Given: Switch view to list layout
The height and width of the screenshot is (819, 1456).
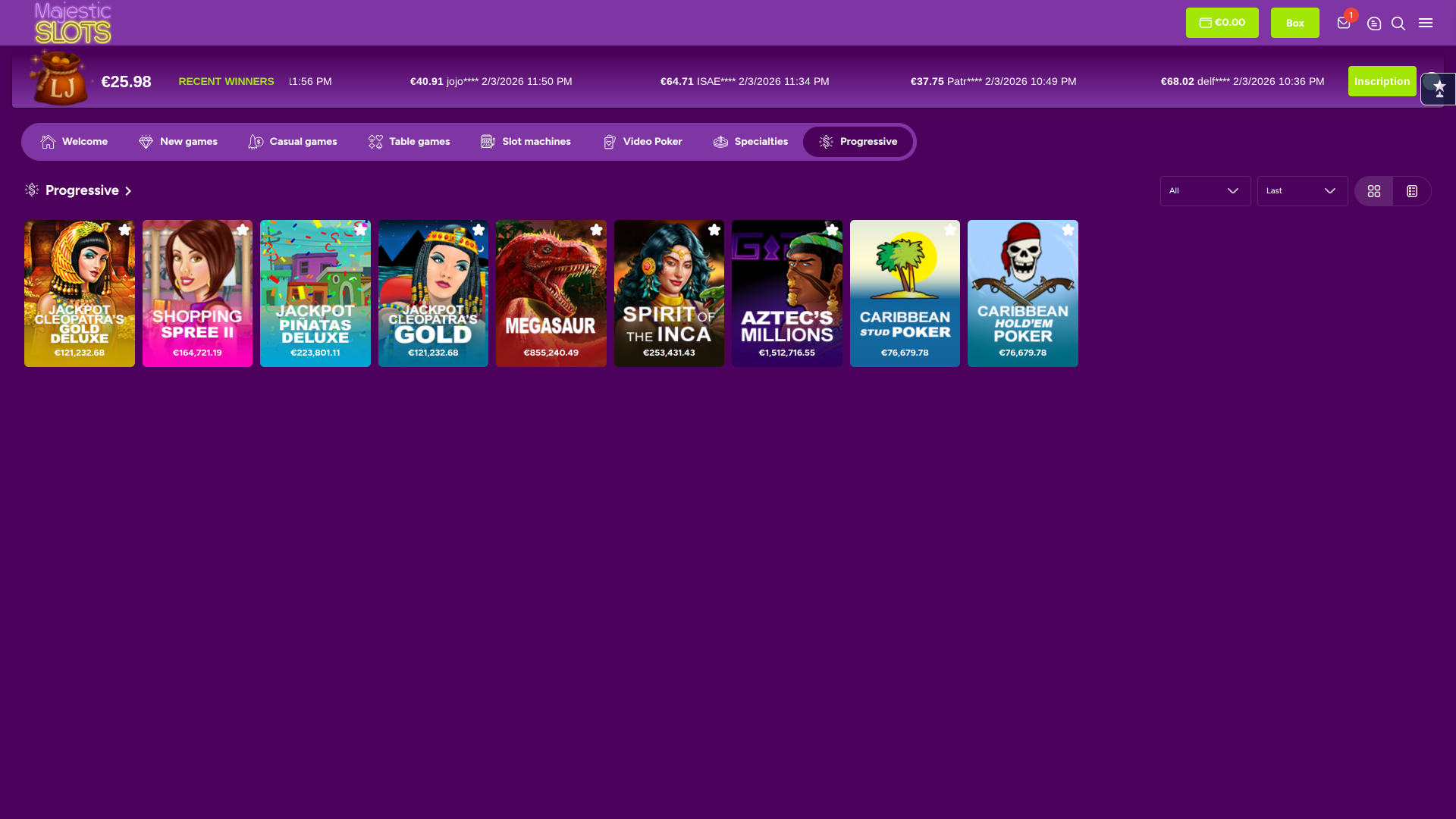Looking at the screenshot, I should [1411, 190].
